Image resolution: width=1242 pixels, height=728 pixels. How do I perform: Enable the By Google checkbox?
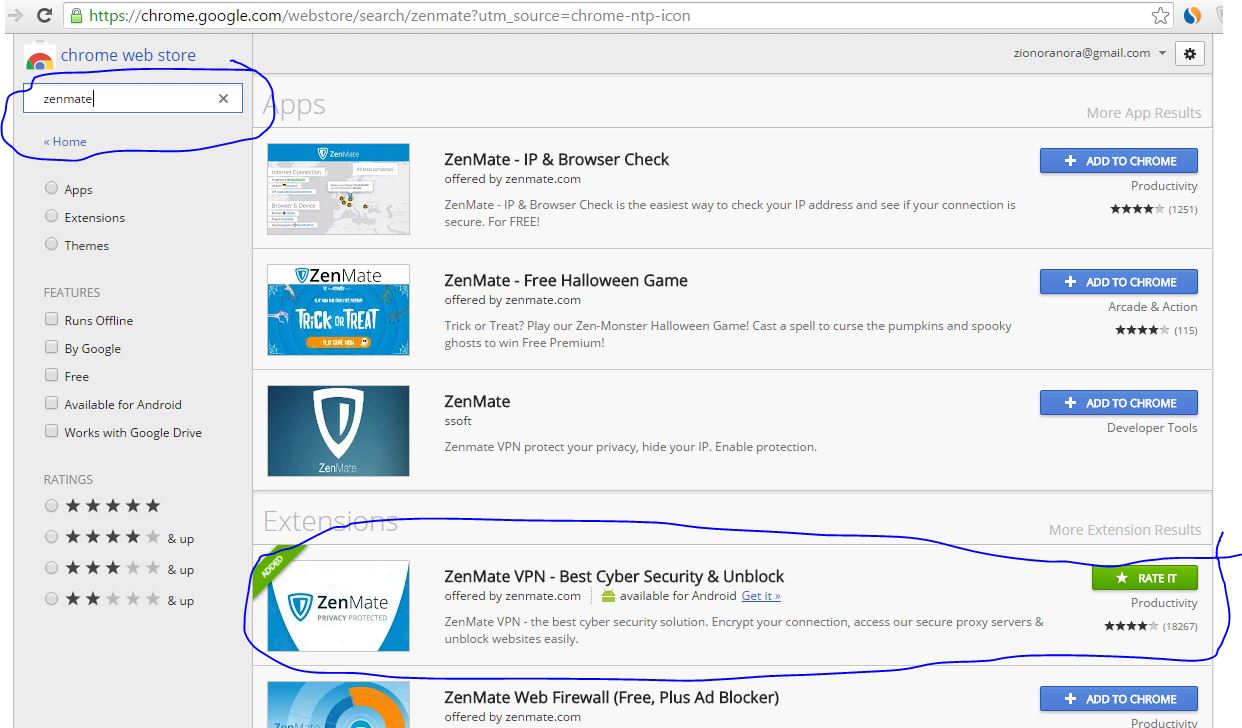[51, 347]
